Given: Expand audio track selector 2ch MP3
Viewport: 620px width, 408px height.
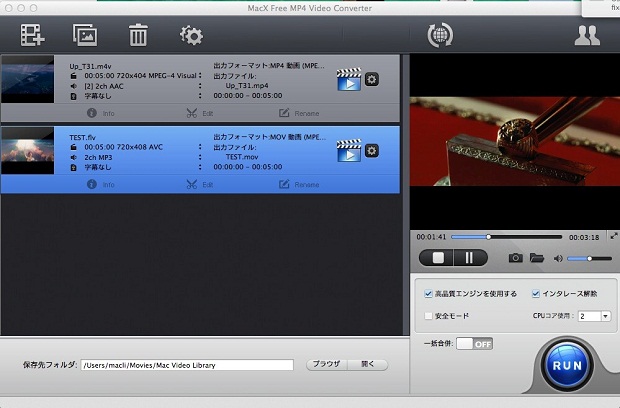Looking at the screenshot, I should 200,157.
